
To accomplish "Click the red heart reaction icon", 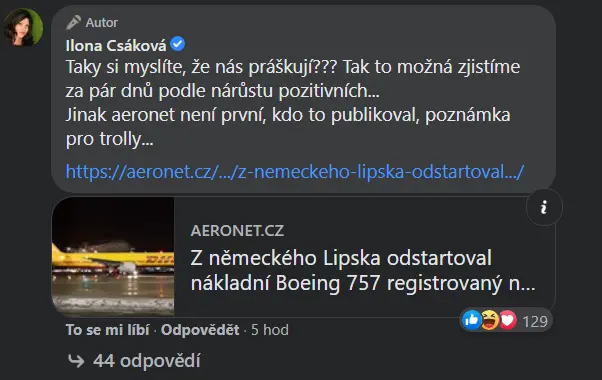I will click(508, 320).
